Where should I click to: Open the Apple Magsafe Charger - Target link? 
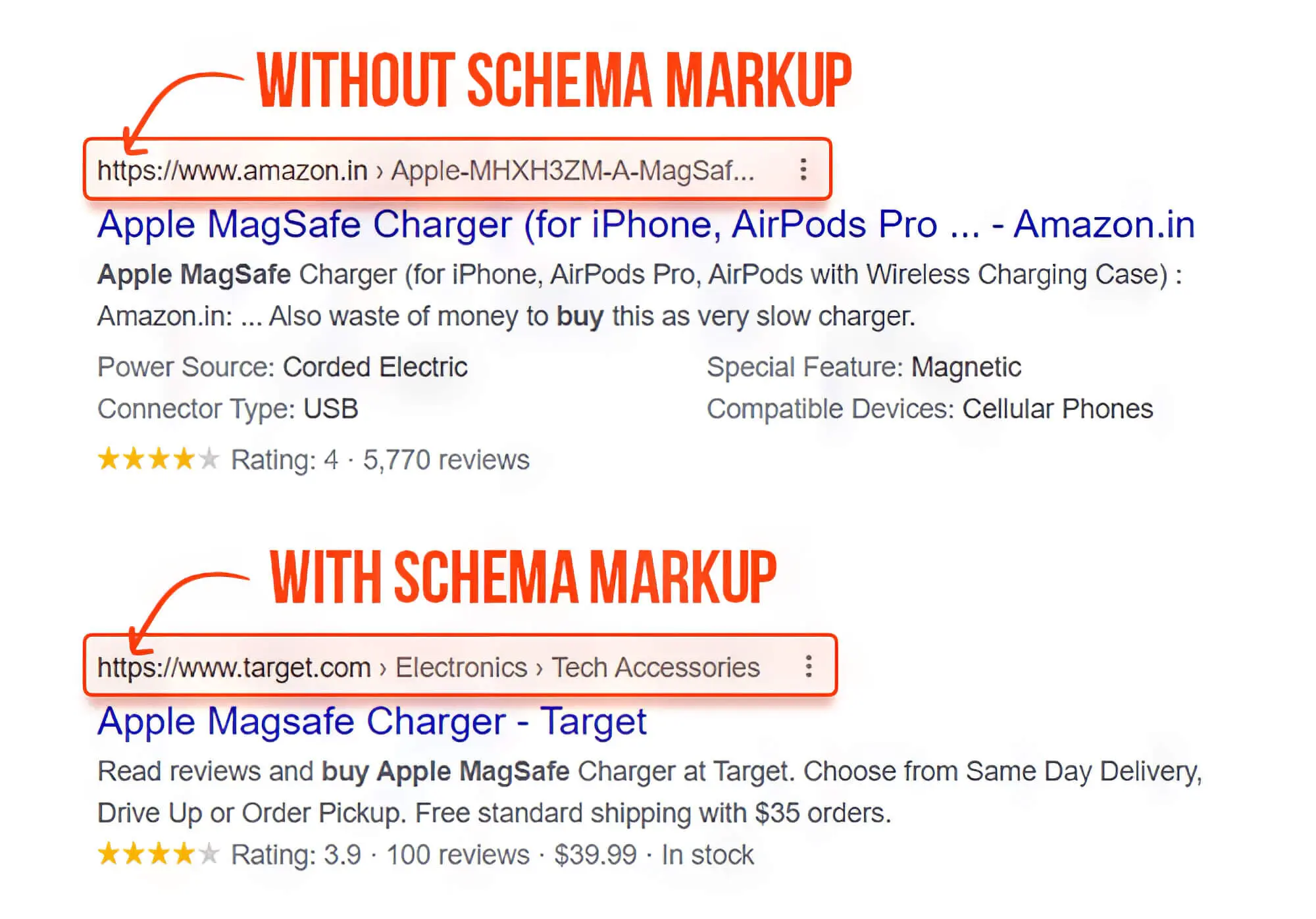coord(372,721)
